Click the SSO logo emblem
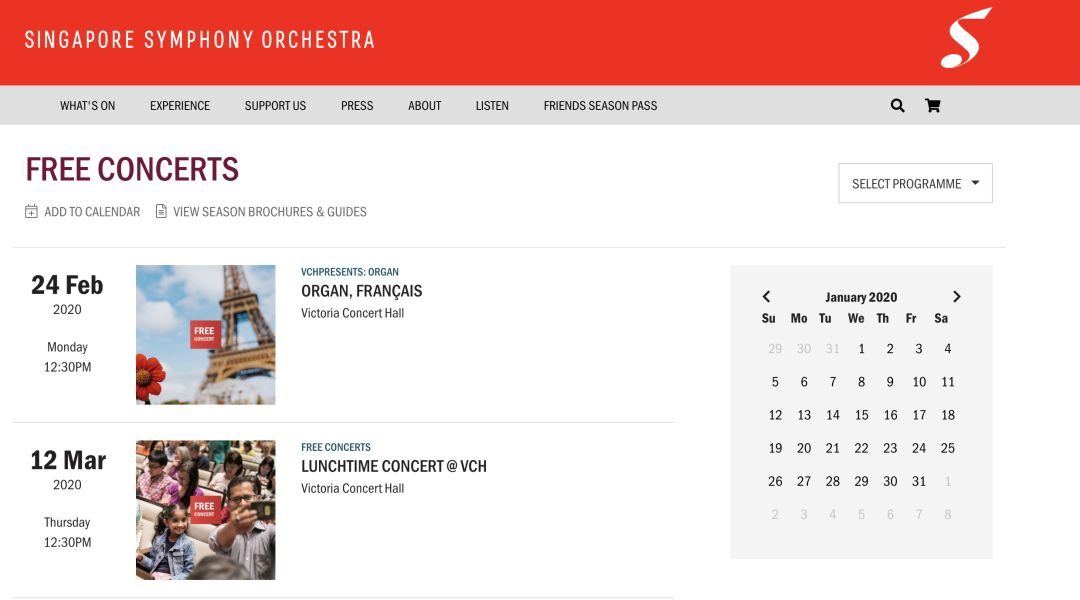Screen dimensions: 1080x600 point(965,38)
